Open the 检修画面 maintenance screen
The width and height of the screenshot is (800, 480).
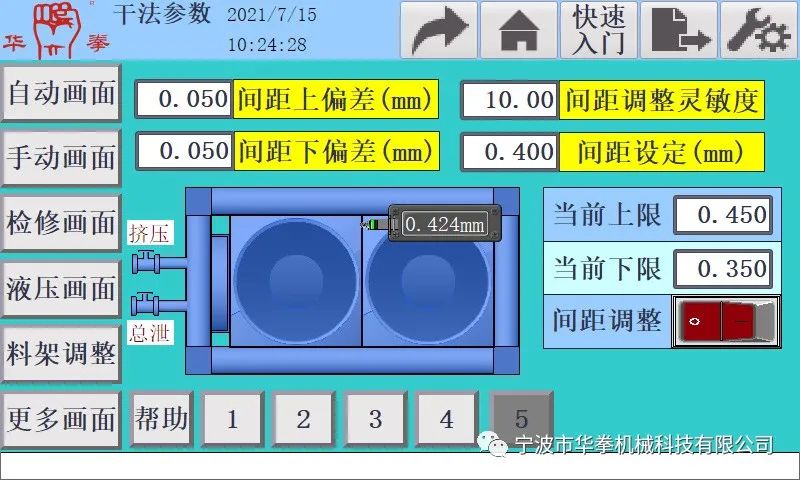pyautogui.click(x=61, y=223)
